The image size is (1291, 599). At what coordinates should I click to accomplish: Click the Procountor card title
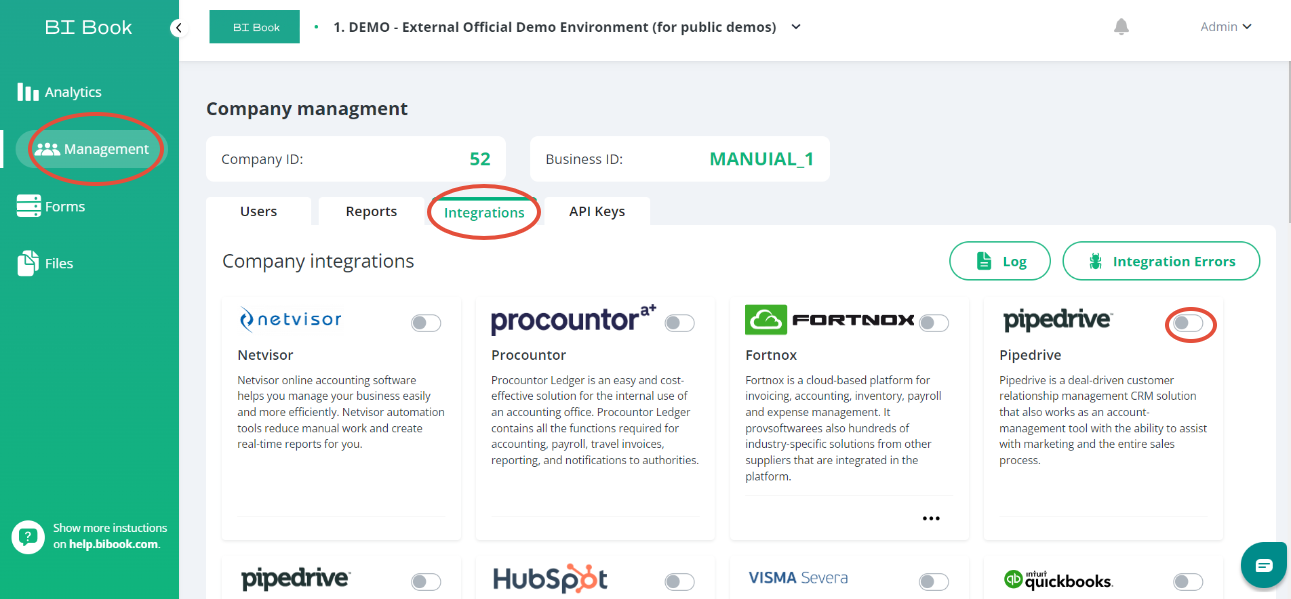click(529, 355)
